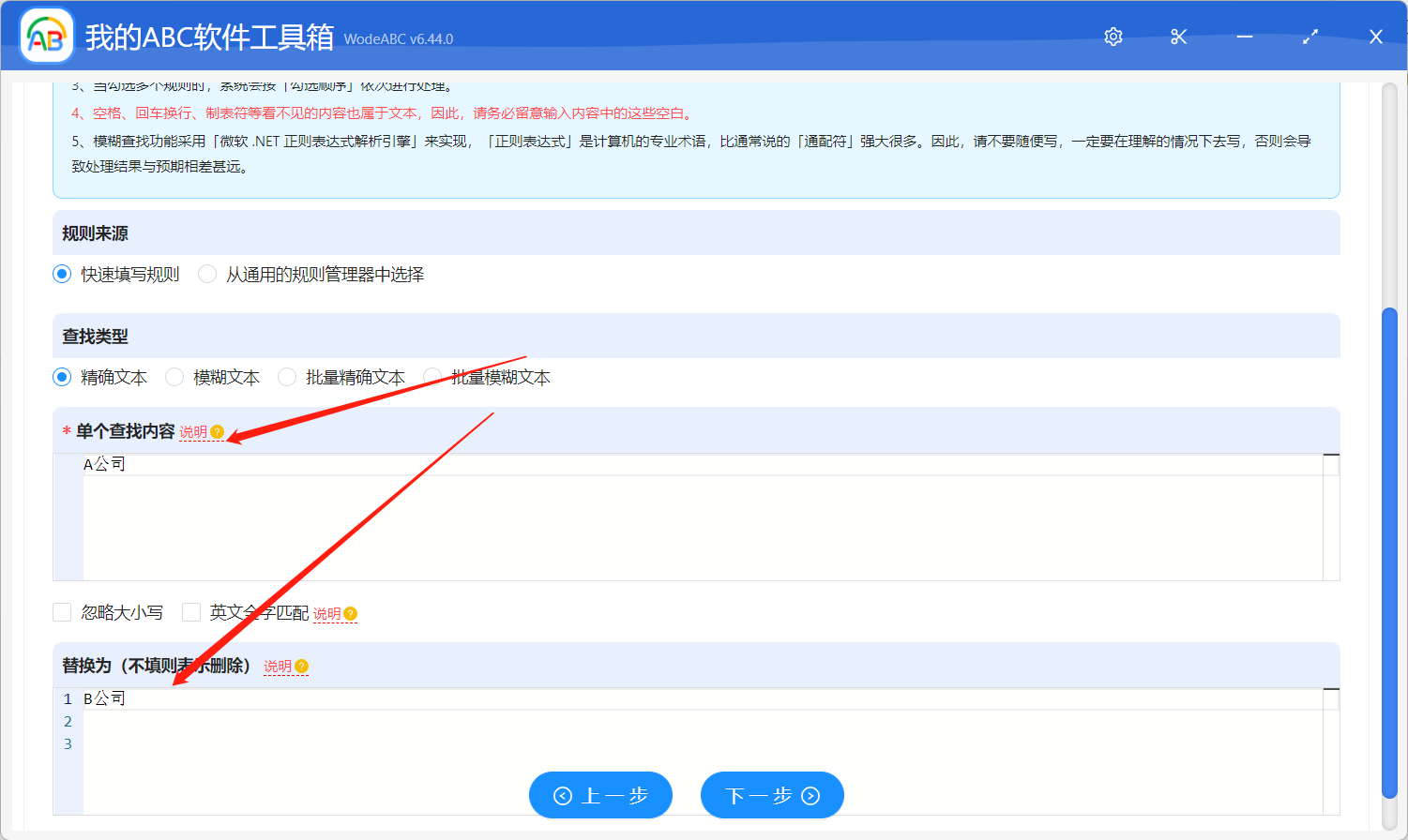The image size is (1408, 840).
Task: Select 从通用的规则管理器中选择 option
Action: pyautogui.click(x=206, y=274)
